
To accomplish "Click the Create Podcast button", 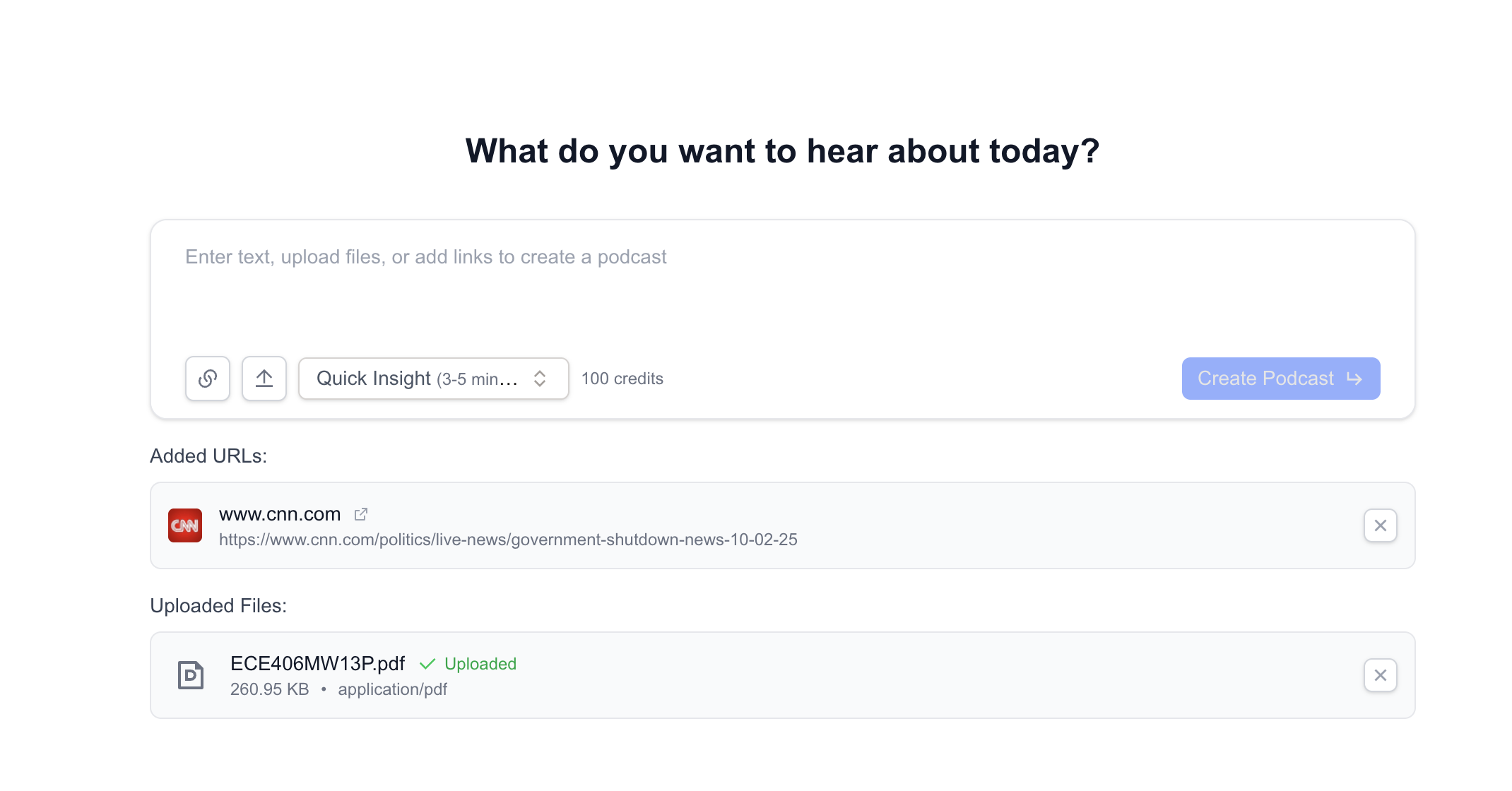I will point(1280,379).
